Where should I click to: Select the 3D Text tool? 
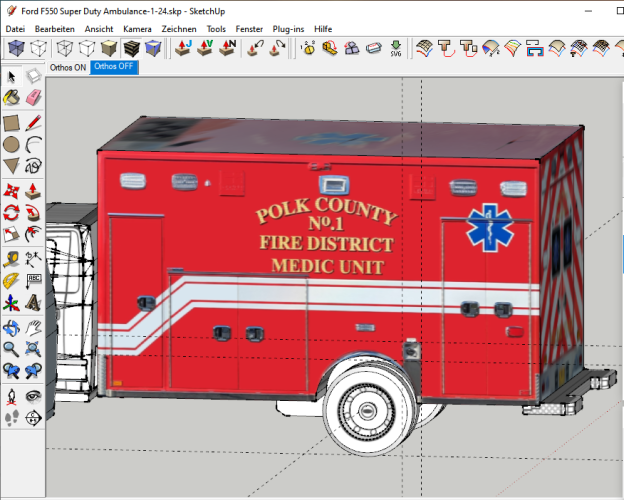coord(33,303)
